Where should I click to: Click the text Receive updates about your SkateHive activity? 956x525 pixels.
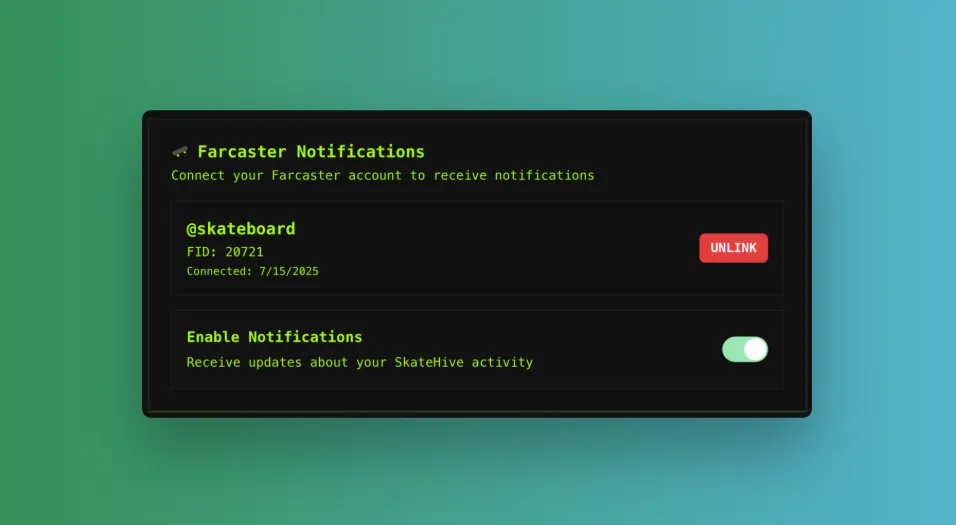360,362
